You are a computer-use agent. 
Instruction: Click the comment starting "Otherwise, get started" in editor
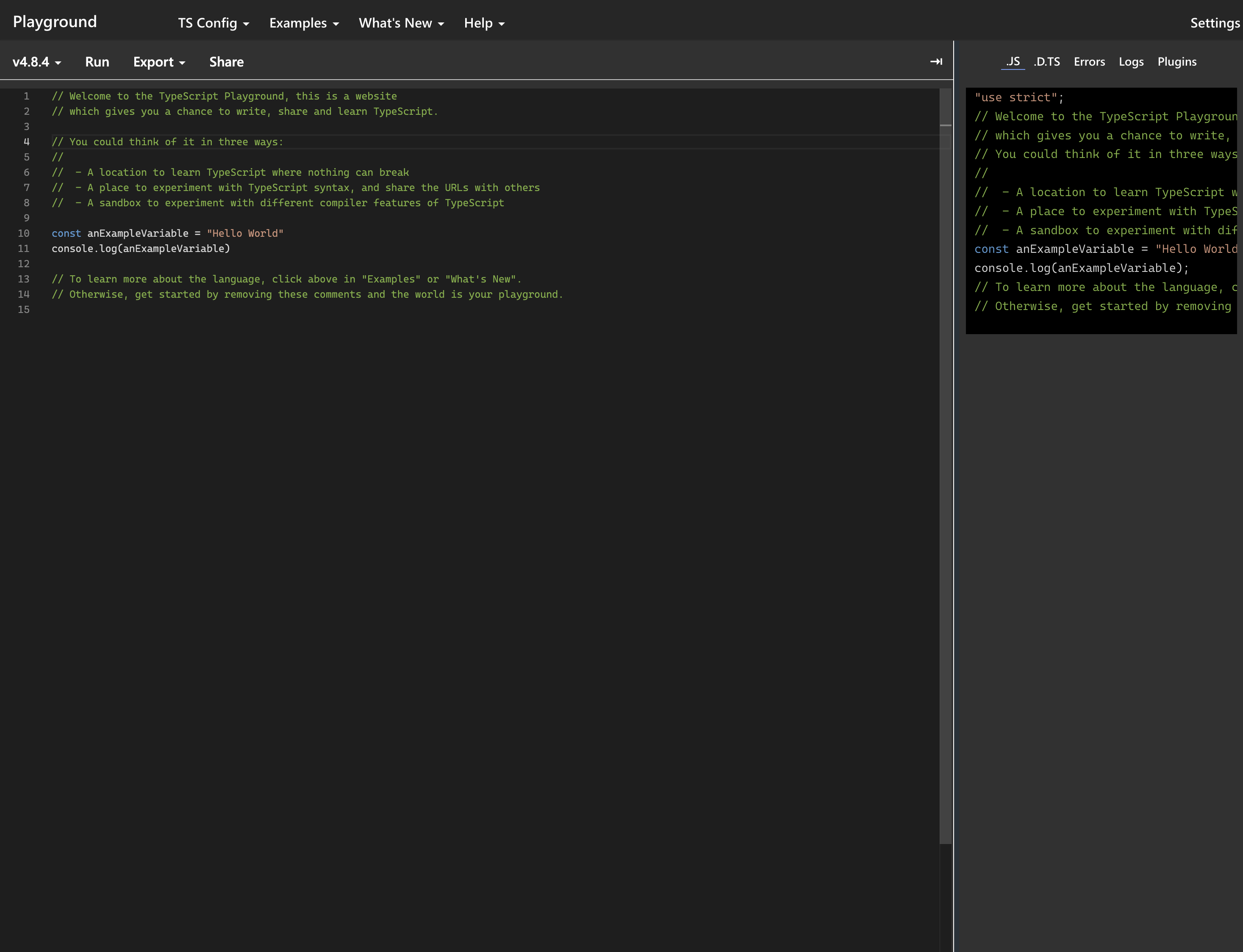pos(307,295)
